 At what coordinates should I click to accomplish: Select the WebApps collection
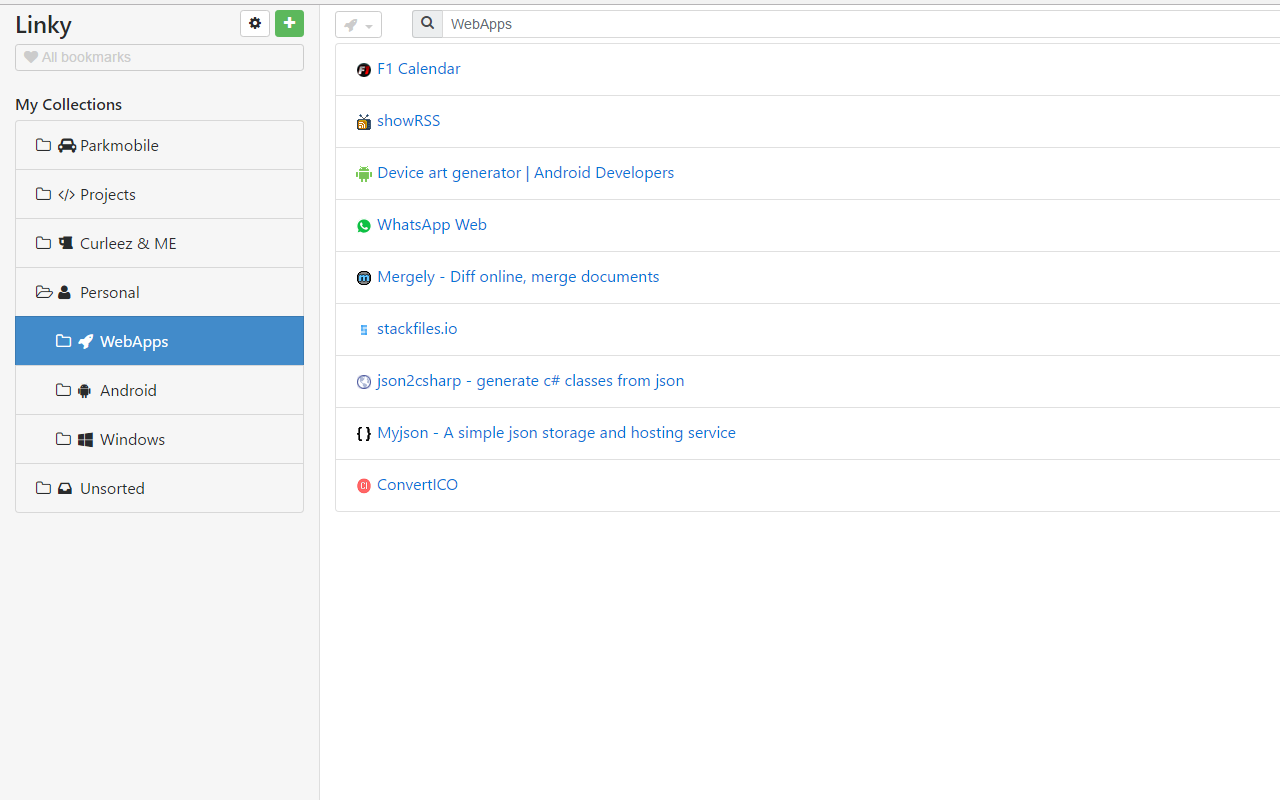pyautogui.click(x=159, y=341)
